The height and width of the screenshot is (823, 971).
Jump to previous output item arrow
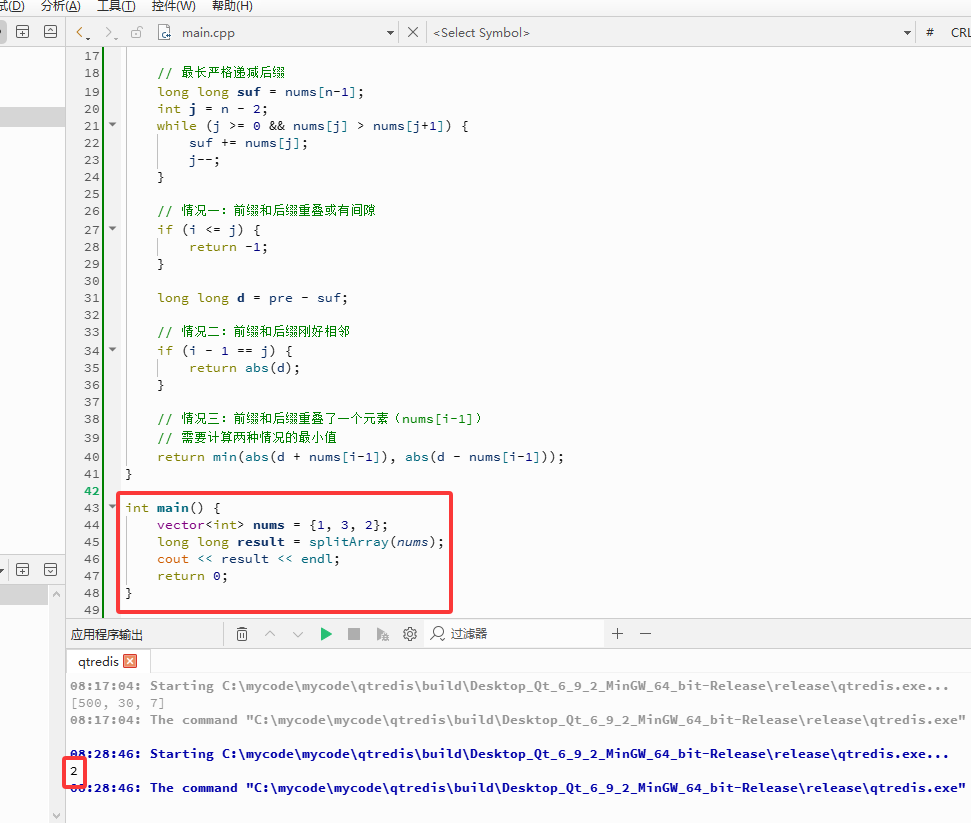pos(270,634)
